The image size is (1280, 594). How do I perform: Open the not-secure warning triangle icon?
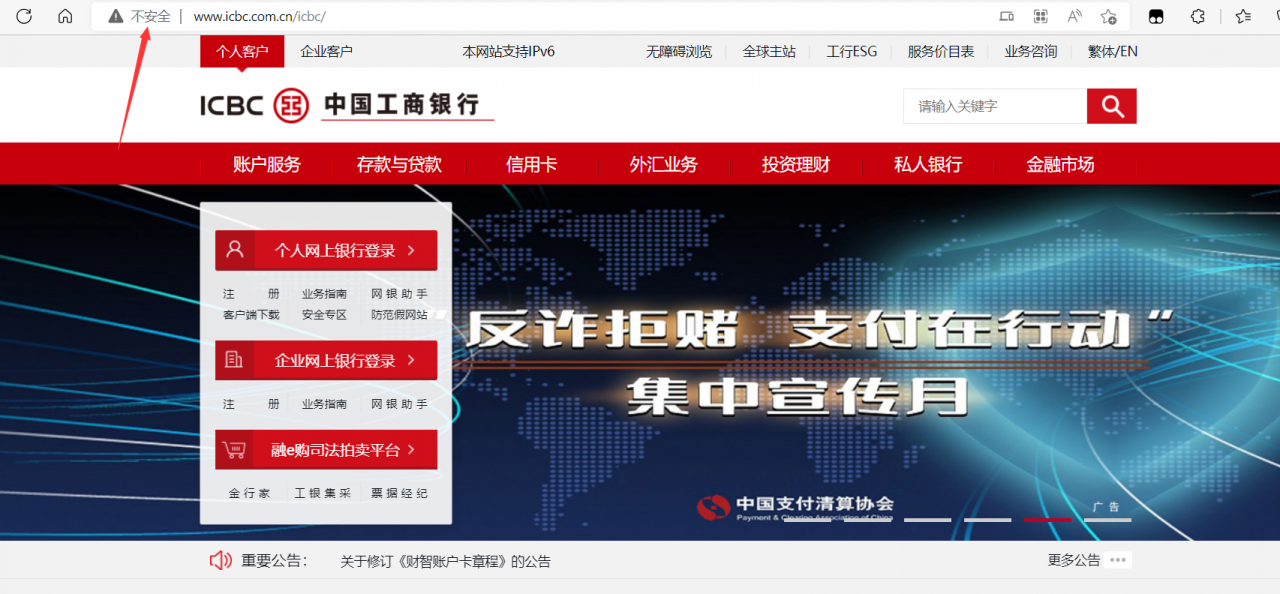point(116,16)
